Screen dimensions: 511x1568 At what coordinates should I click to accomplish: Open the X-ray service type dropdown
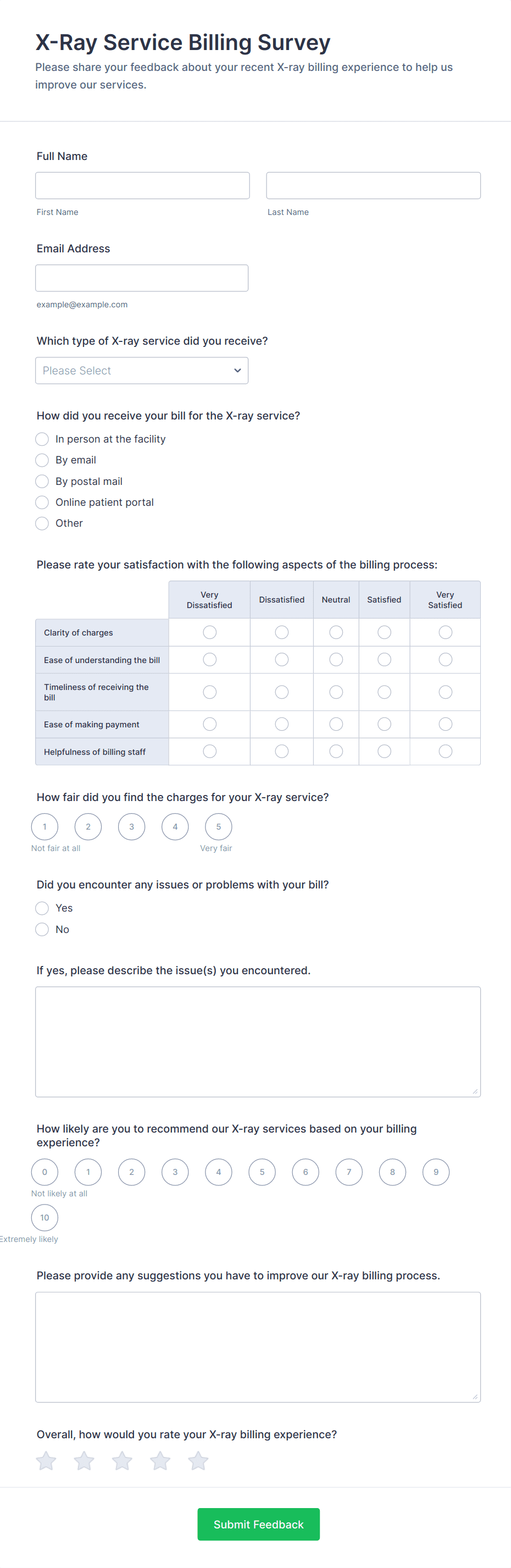click(x=142, y=370)
